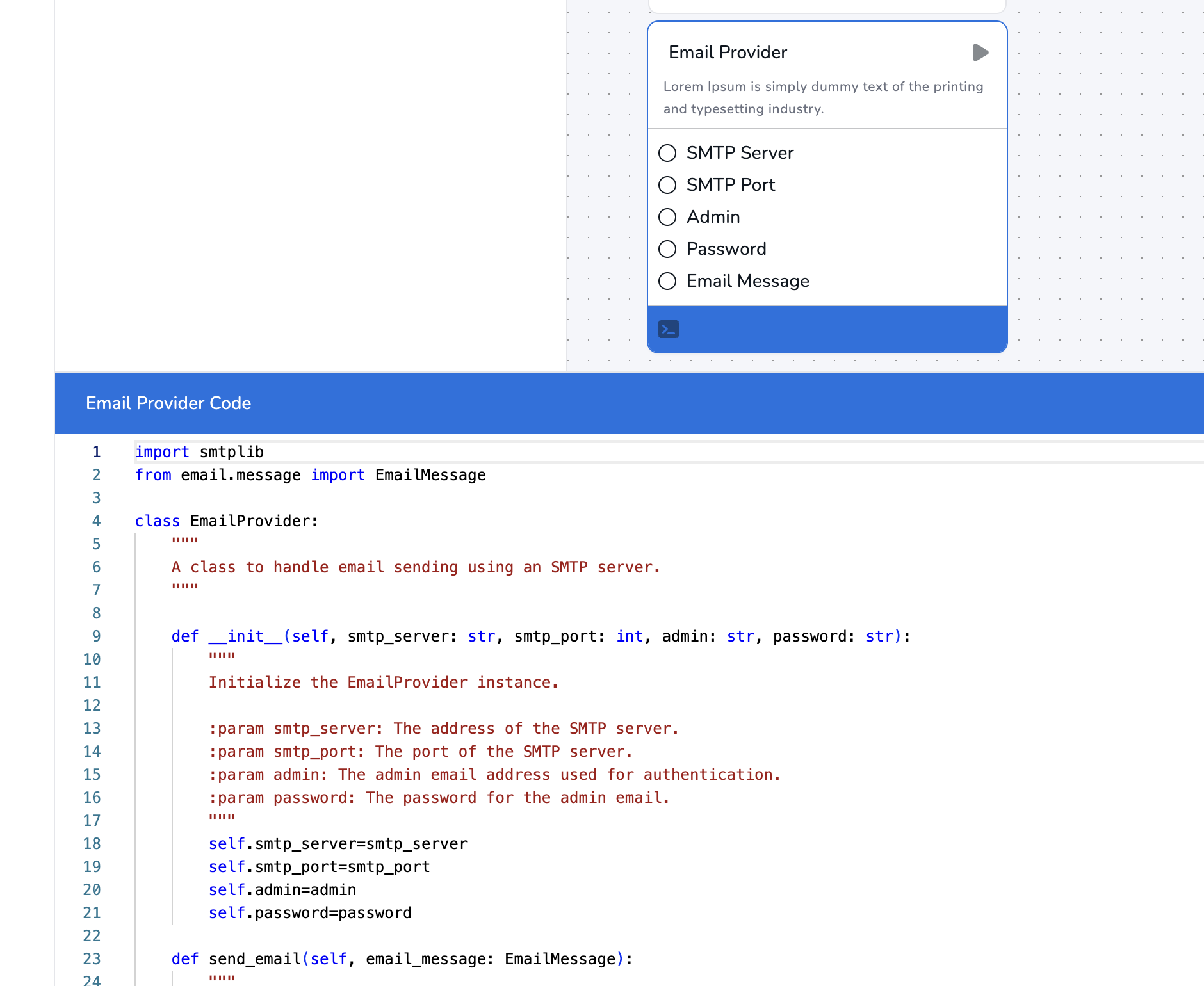Click the SMTP Server label text

[740, 153]
